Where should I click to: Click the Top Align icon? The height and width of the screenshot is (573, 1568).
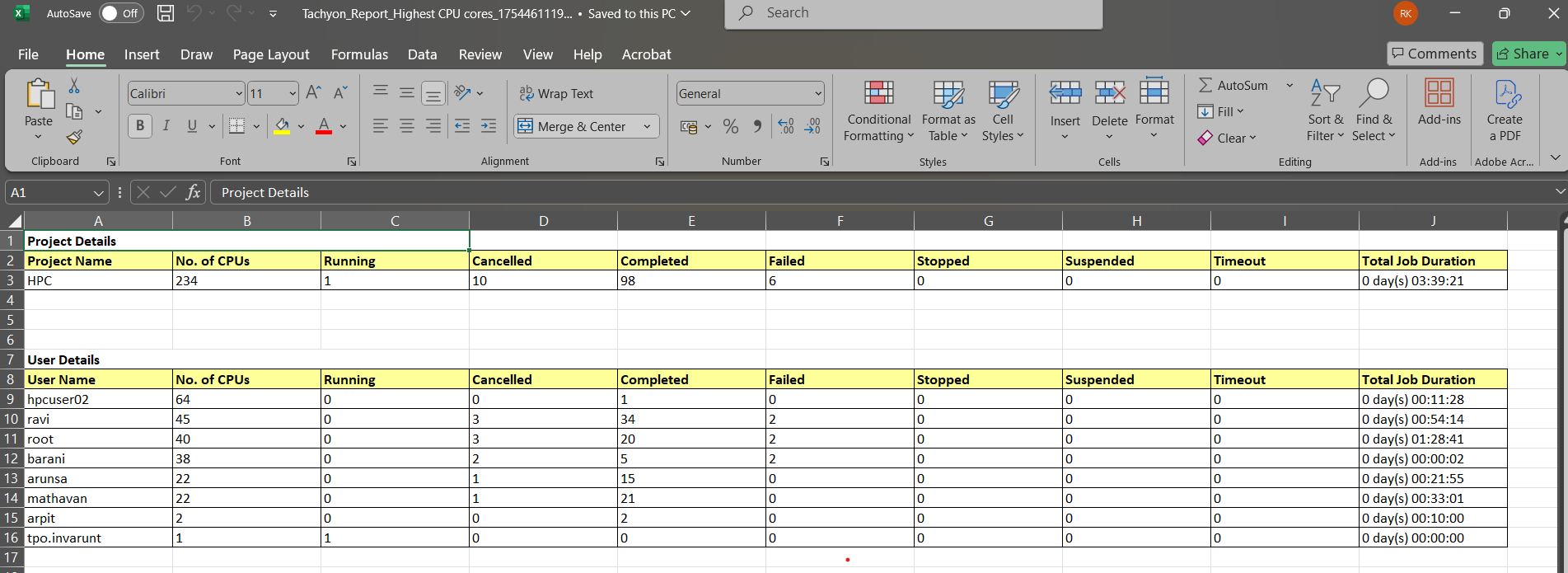[381, 92]
